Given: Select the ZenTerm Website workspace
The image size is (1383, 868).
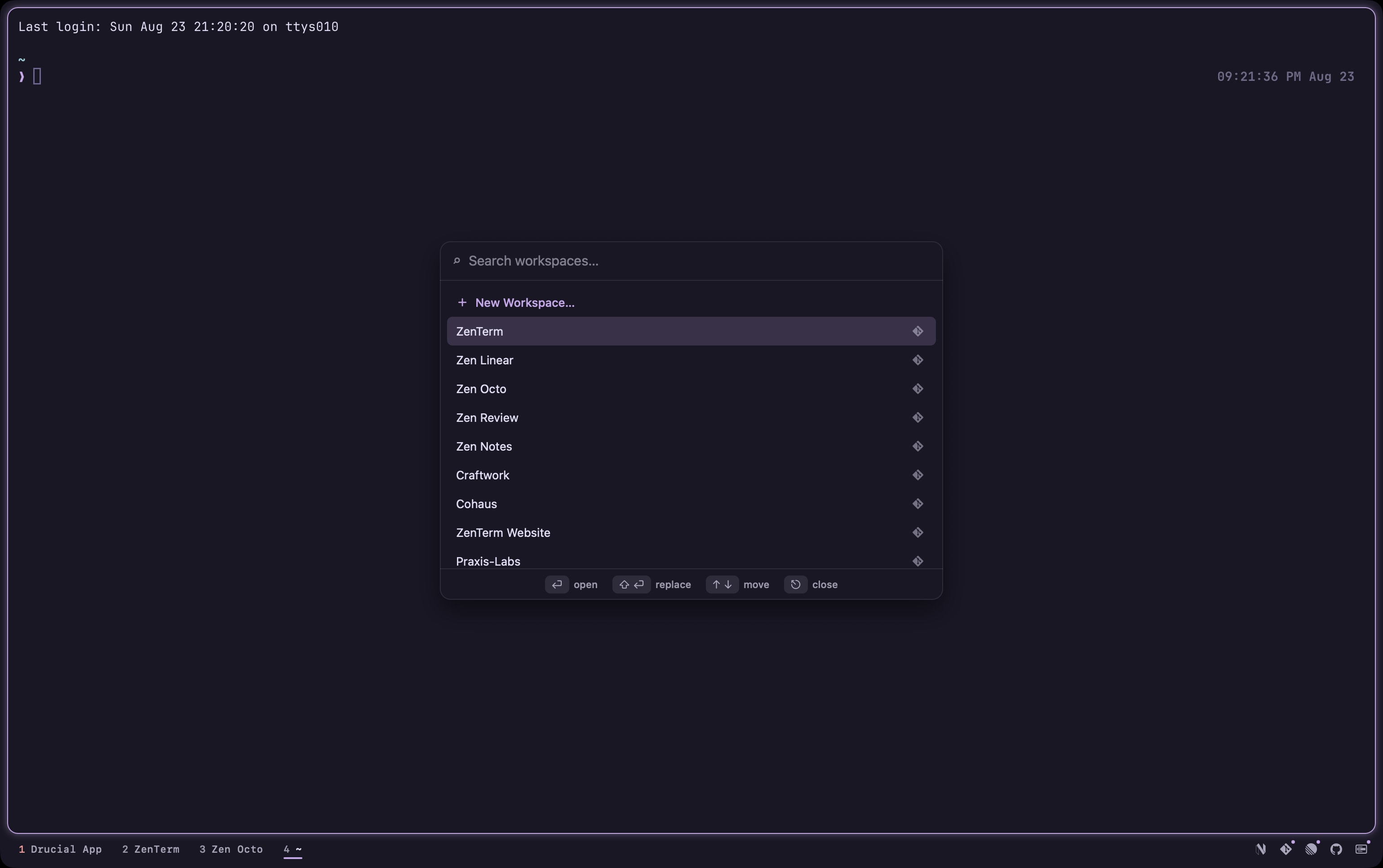Looking at the screenshot, I should click(691, 532).
